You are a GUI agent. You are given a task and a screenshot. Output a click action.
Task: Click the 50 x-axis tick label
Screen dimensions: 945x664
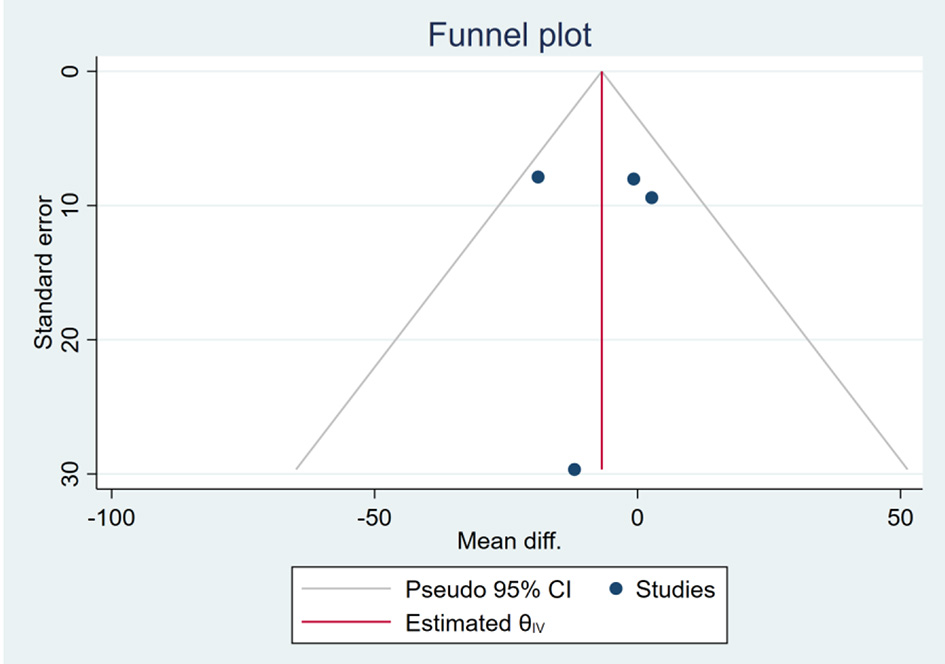point(901,518)
